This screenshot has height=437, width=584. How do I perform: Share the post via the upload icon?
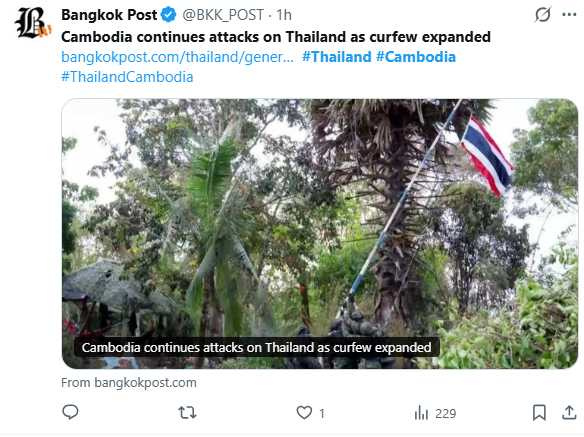[x=569, y=412]
